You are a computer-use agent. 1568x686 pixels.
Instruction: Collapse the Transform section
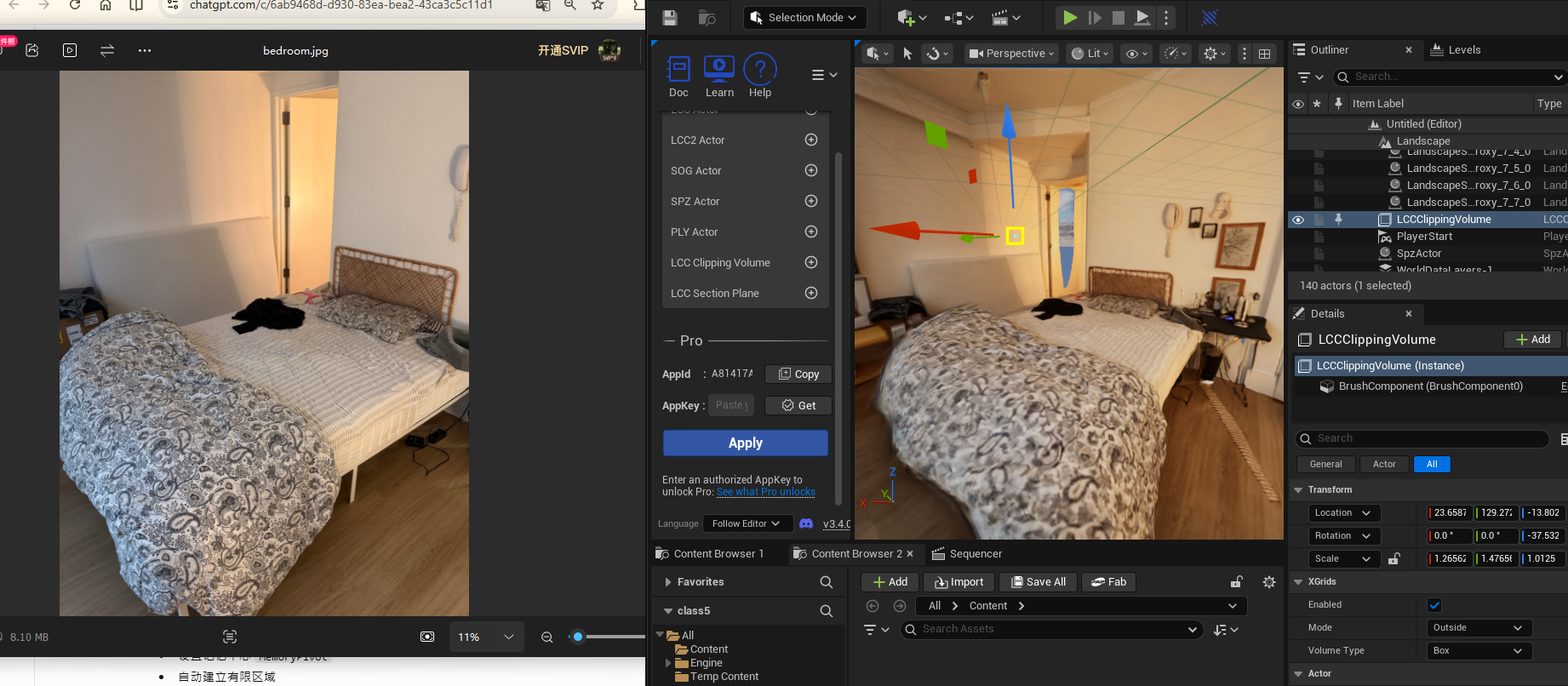pos(1298,490)
